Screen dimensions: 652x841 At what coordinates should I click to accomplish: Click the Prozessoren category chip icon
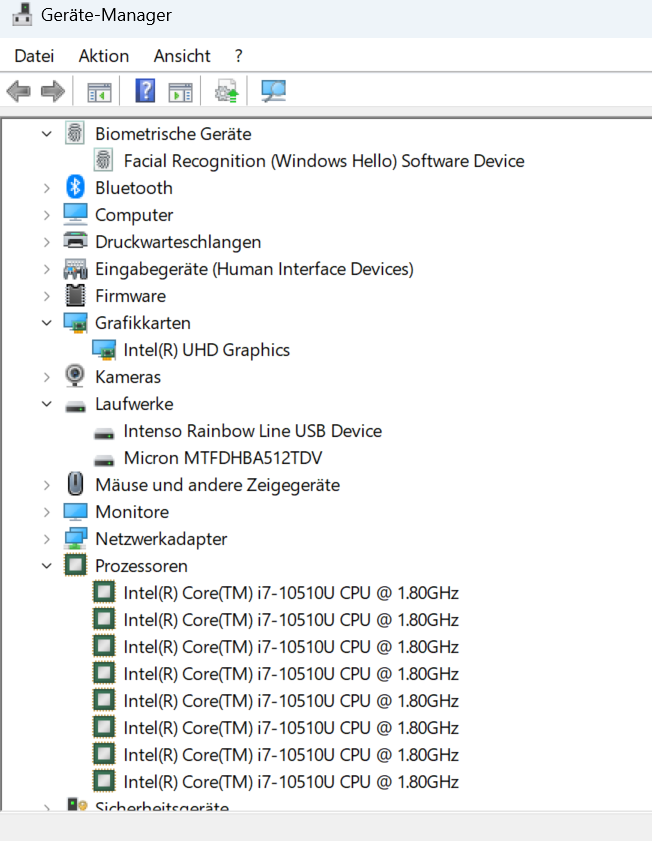pos(75,565)
